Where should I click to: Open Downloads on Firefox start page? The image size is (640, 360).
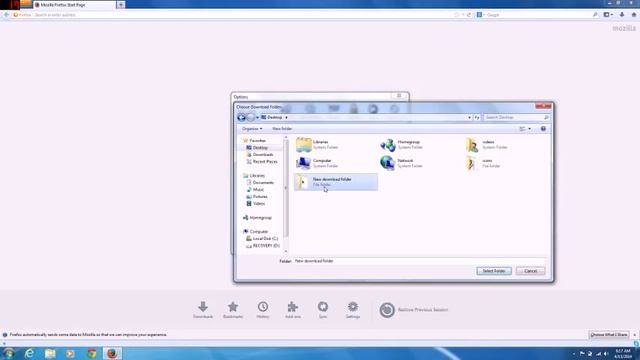pos(203,310)
